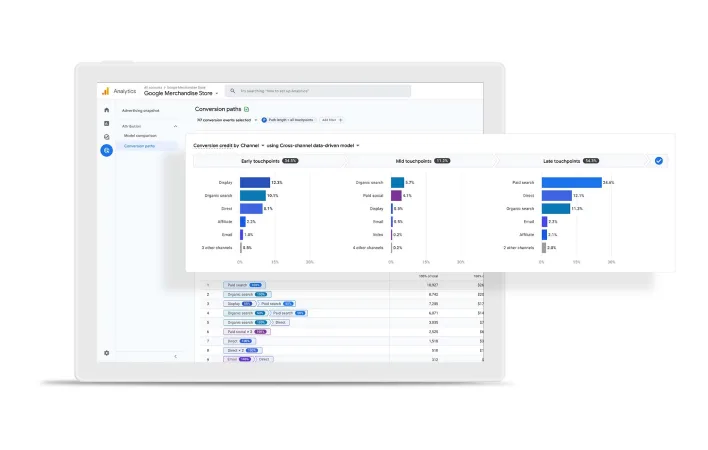Click the Analytics logo icon

click(105, 91)
